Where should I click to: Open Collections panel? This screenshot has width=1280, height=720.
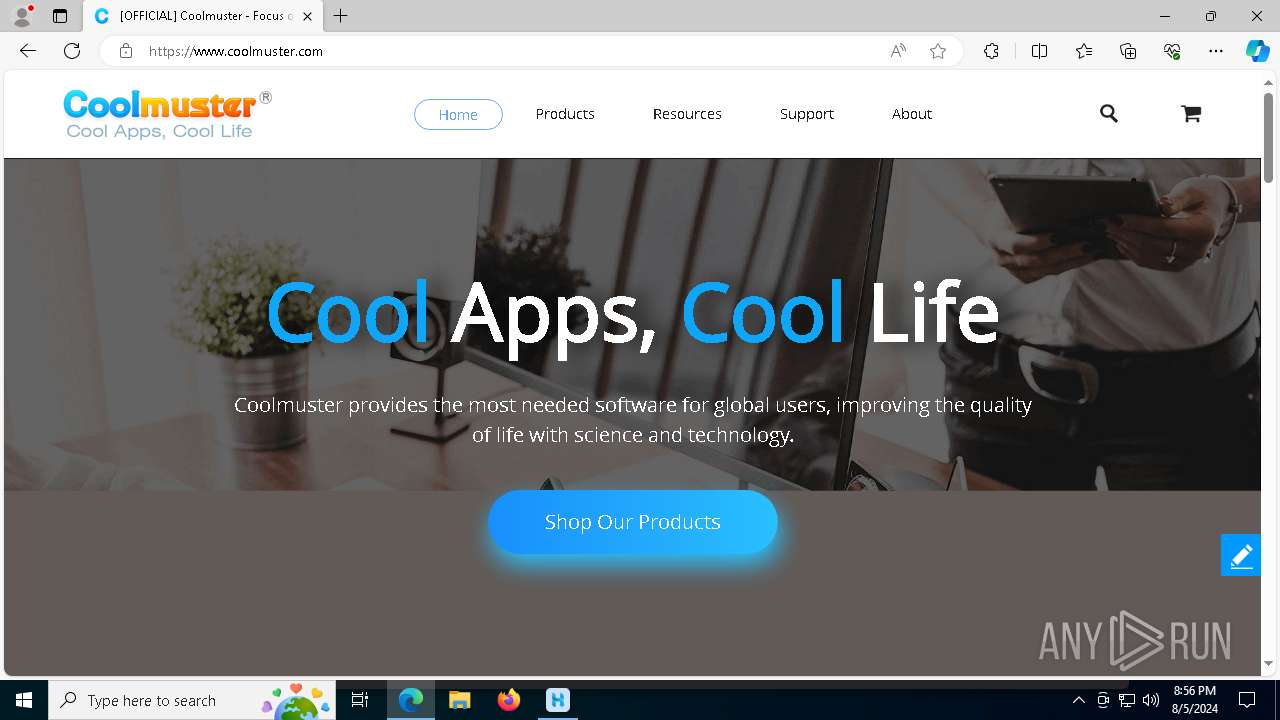click(1128, 51)
